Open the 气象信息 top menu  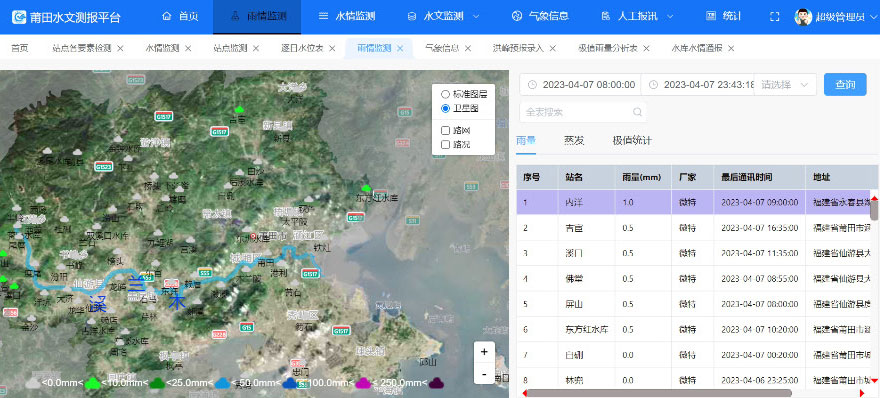point(540,16)
